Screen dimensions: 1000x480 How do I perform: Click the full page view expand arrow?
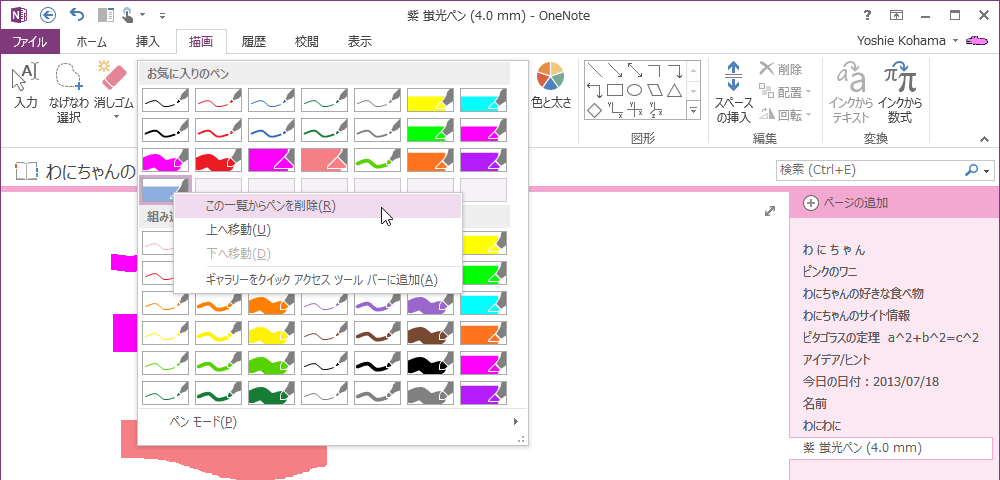tap(770, 211)
